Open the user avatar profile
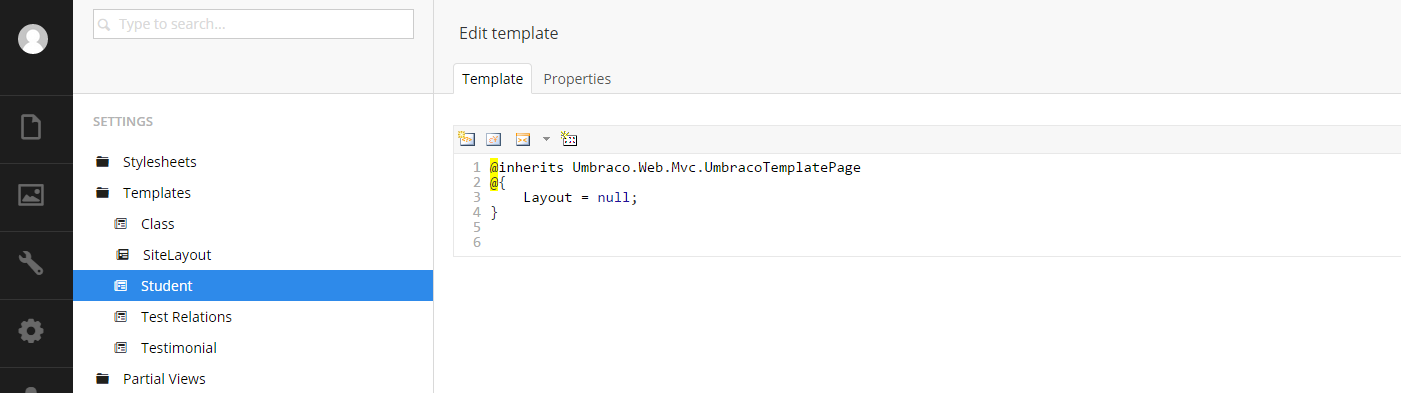This screenshot has width=1401, height=393. click(x=34, y=39)
